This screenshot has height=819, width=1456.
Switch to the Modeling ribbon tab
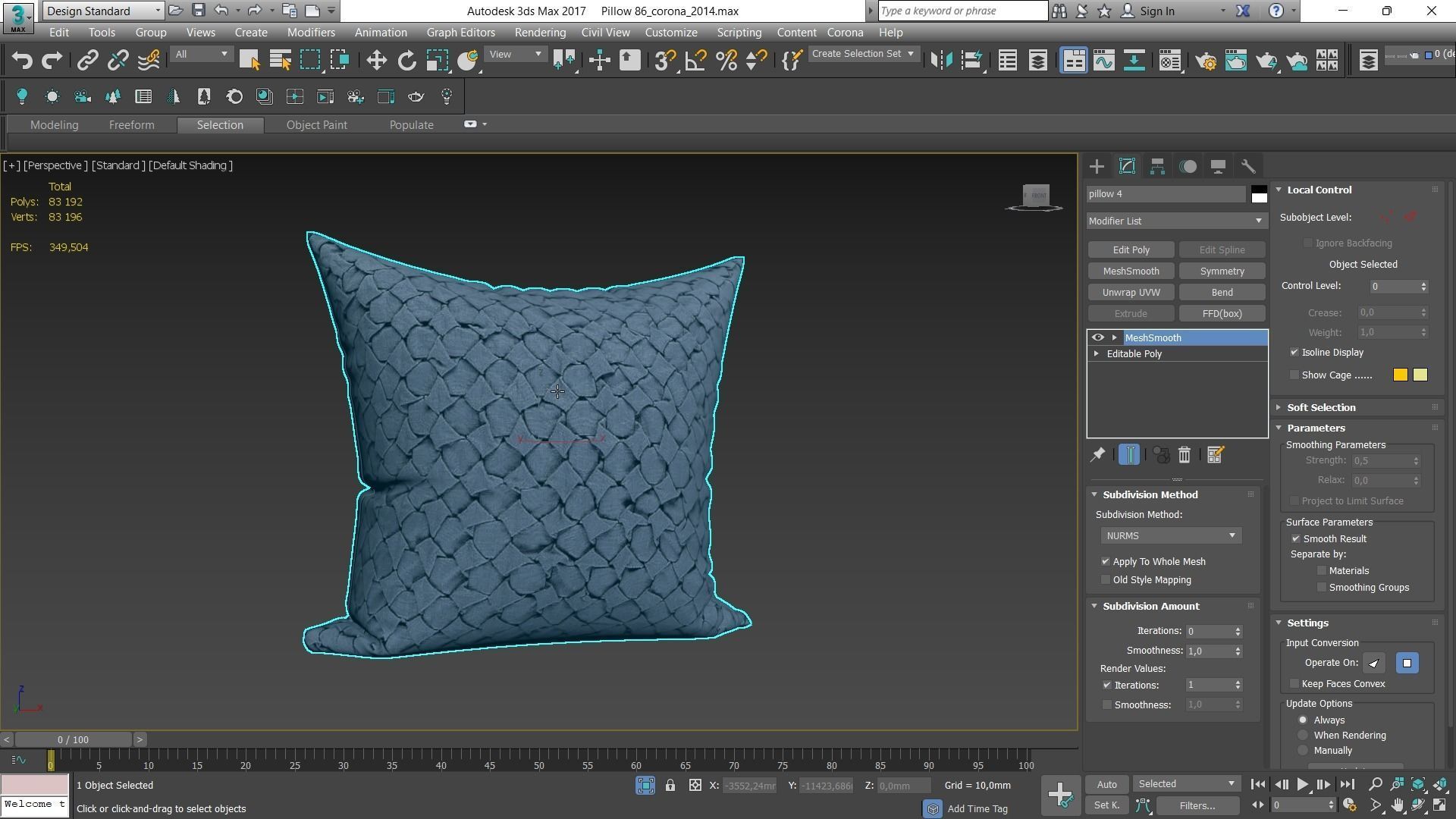tap(54, 125)
